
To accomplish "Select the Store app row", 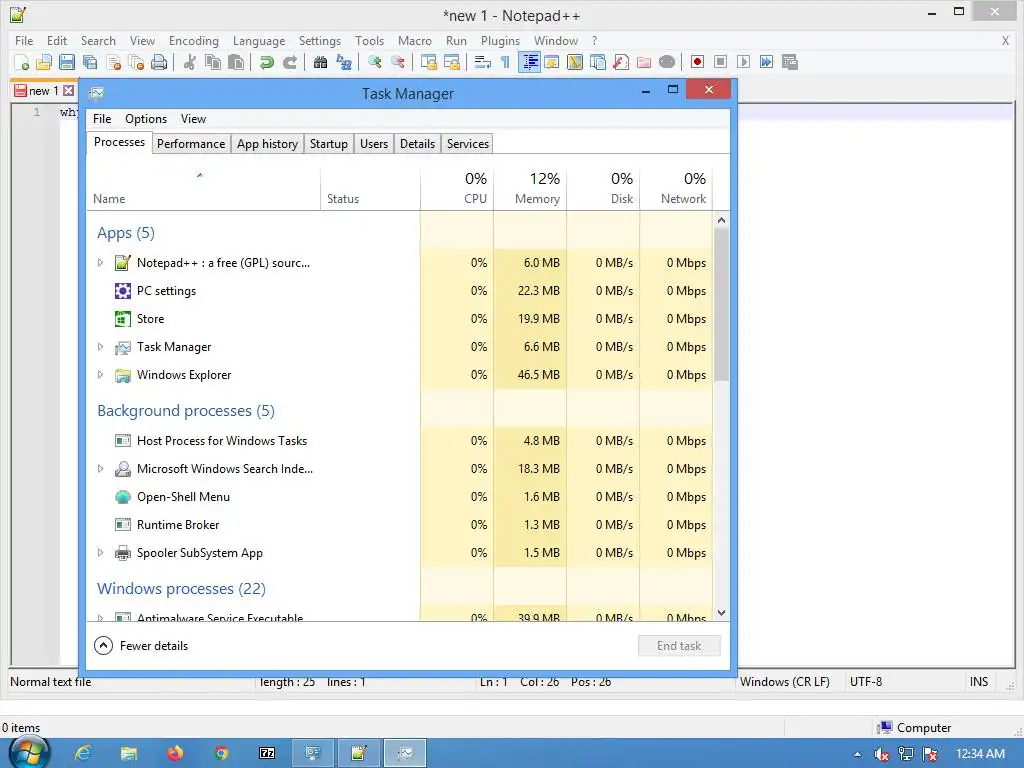I will [x=400, y=319].
